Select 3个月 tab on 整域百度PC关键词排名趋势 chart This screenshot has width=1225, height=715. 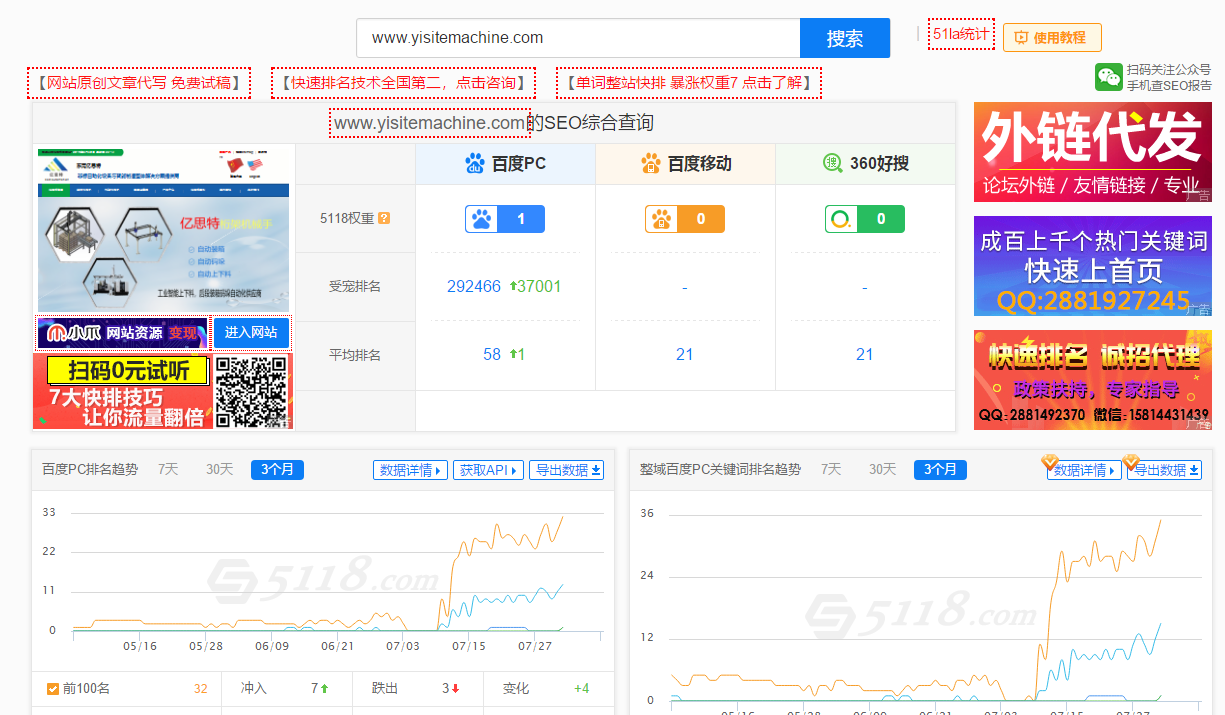(x=940, y=470)
